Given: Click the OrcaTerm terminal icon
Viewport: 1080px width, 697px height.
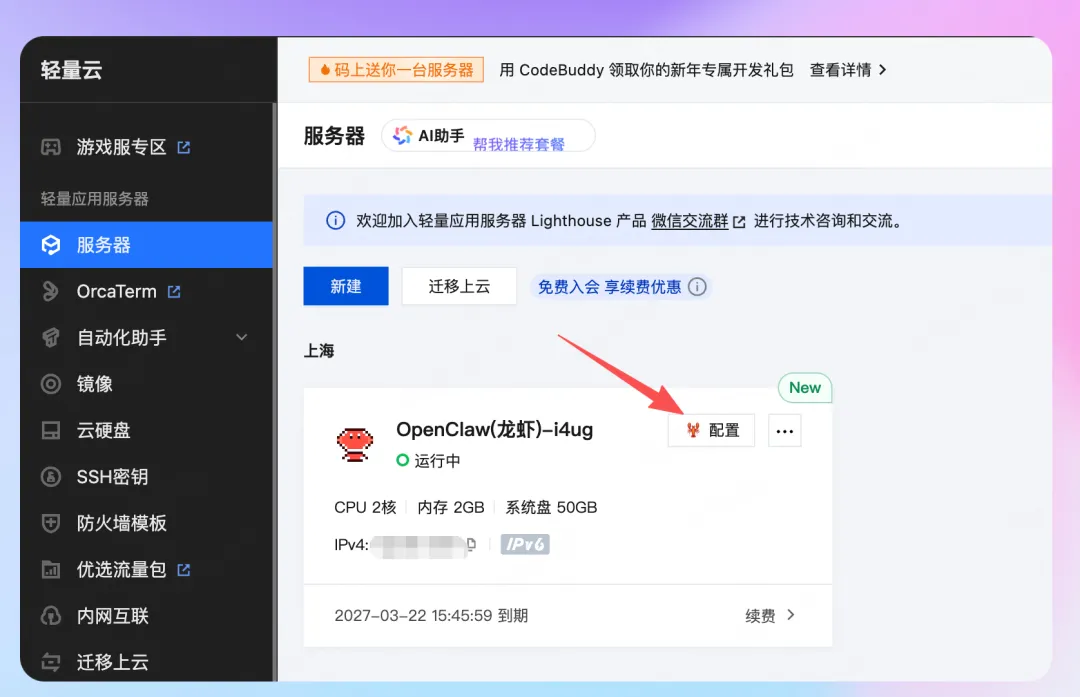Looking at the screenshot, I should (x=51, y=291).
